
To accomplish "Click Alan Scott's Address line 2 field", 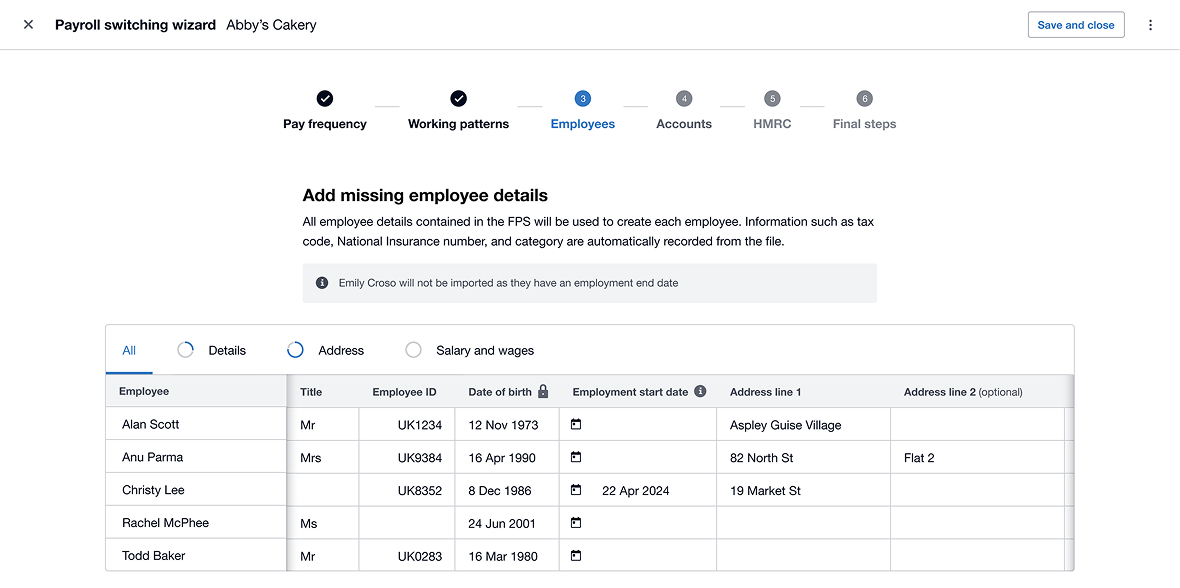I will coord(977,424).
